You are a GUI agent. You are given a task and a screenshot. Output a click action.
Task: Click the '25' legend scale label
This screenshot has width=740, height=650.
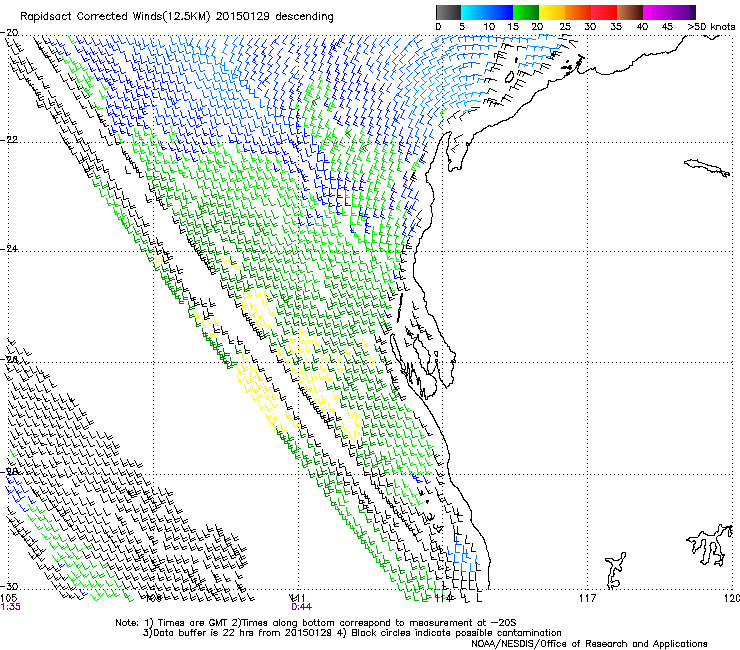pyautogui.click(x=564, y=27)
